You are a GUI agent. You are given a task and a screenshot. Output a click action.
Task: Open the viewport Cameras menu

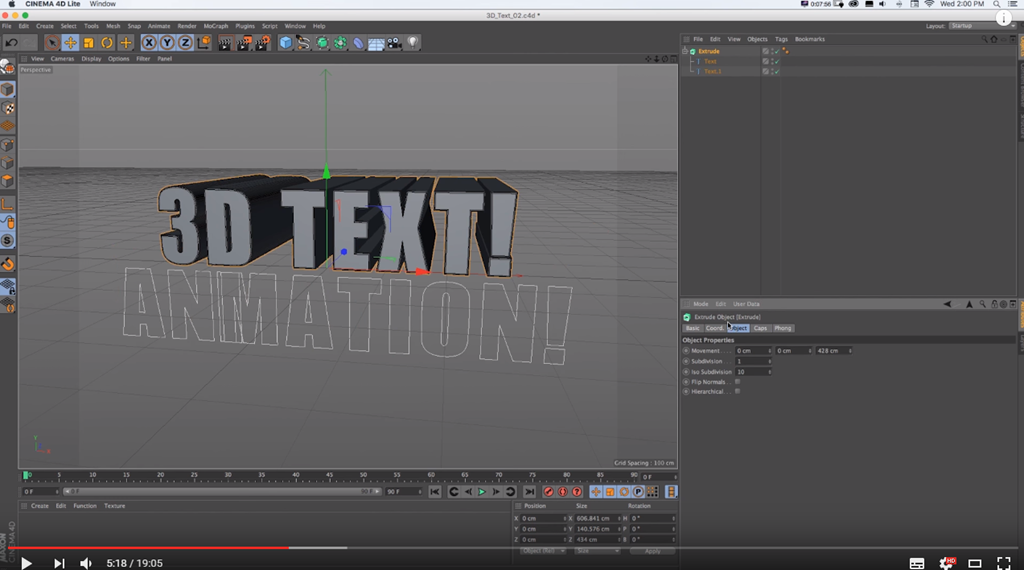[x=63, y=59]
